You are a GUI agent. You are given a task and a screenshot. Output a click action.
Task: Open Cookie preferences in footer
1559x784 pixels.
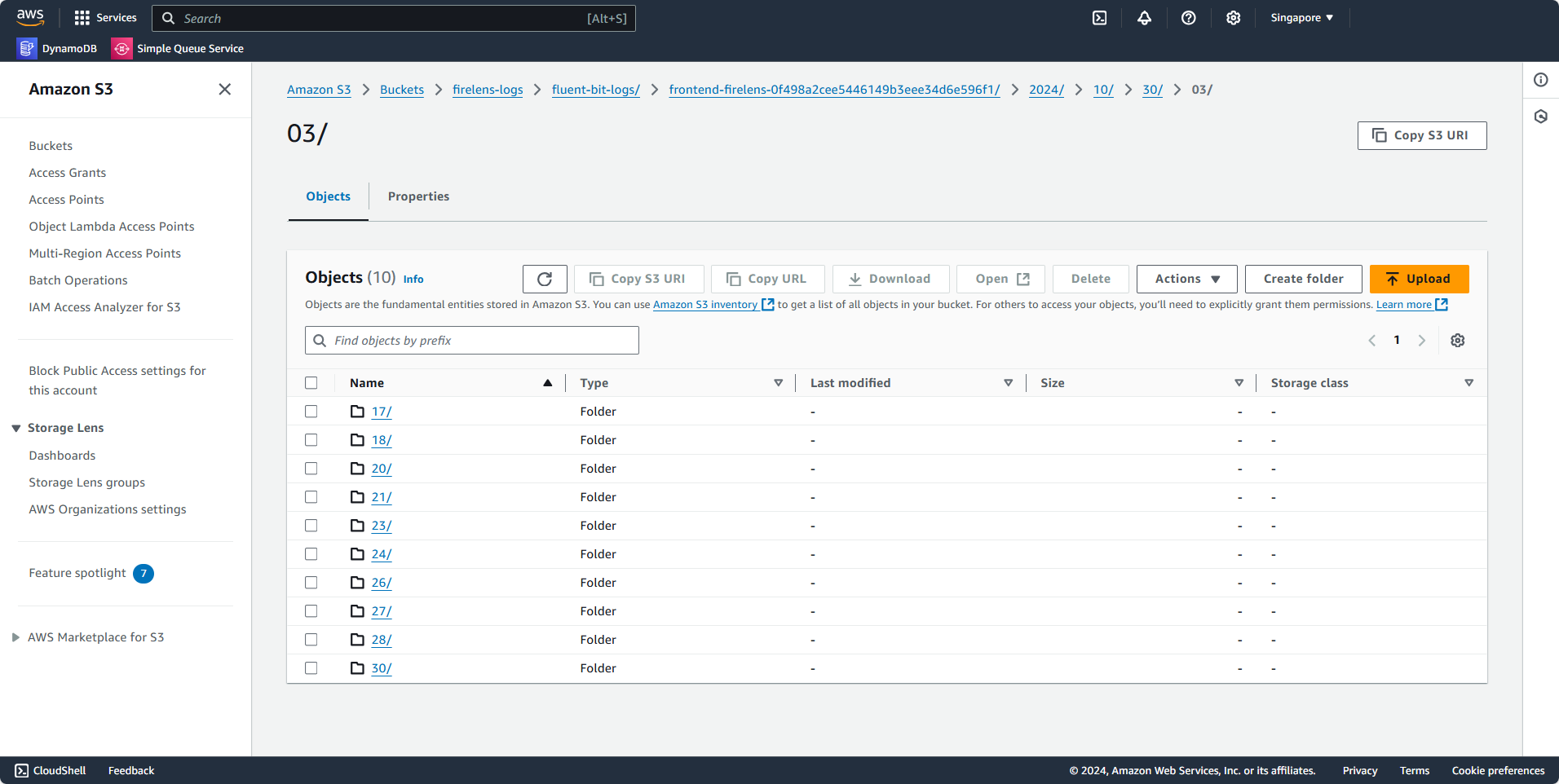coord(1498,770)
